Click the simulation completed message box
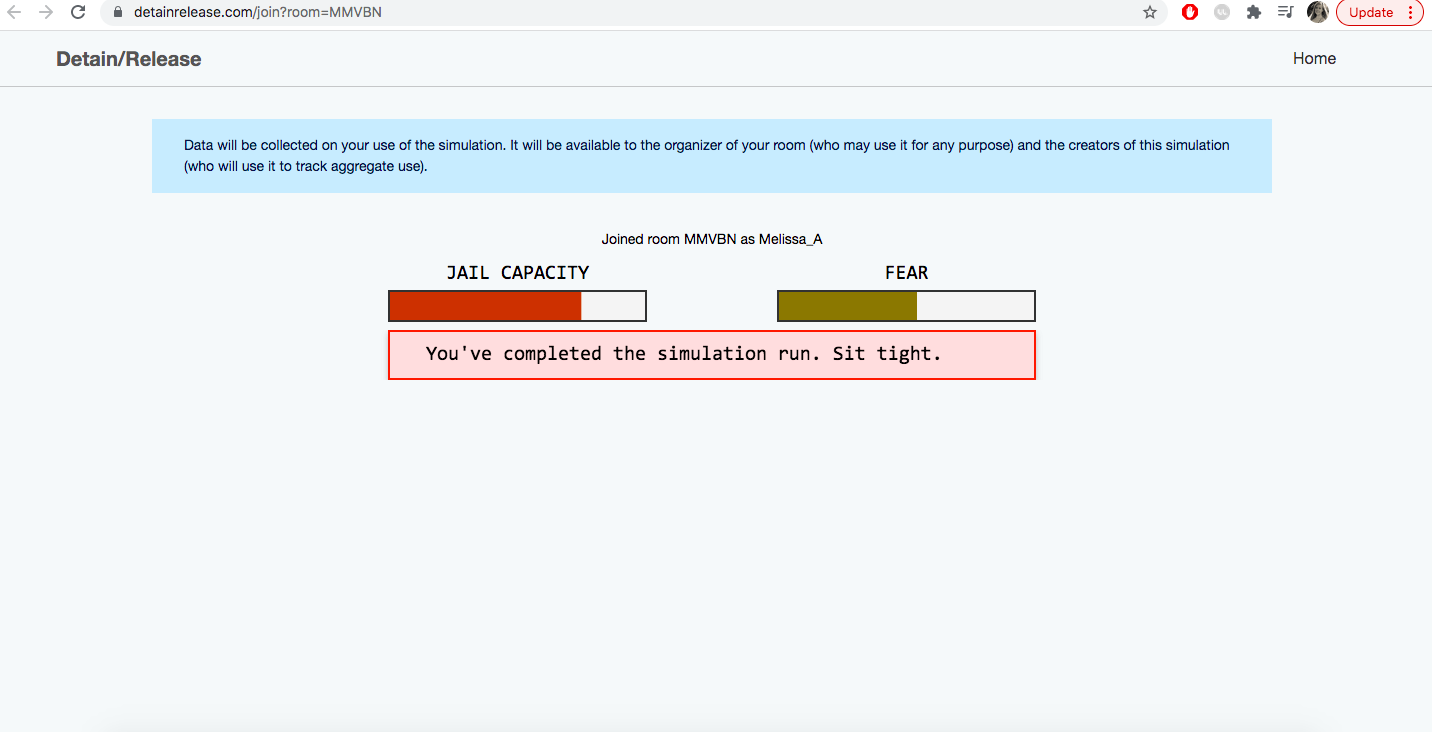Screen dimensions: 1432x732 tap(711, 355)
